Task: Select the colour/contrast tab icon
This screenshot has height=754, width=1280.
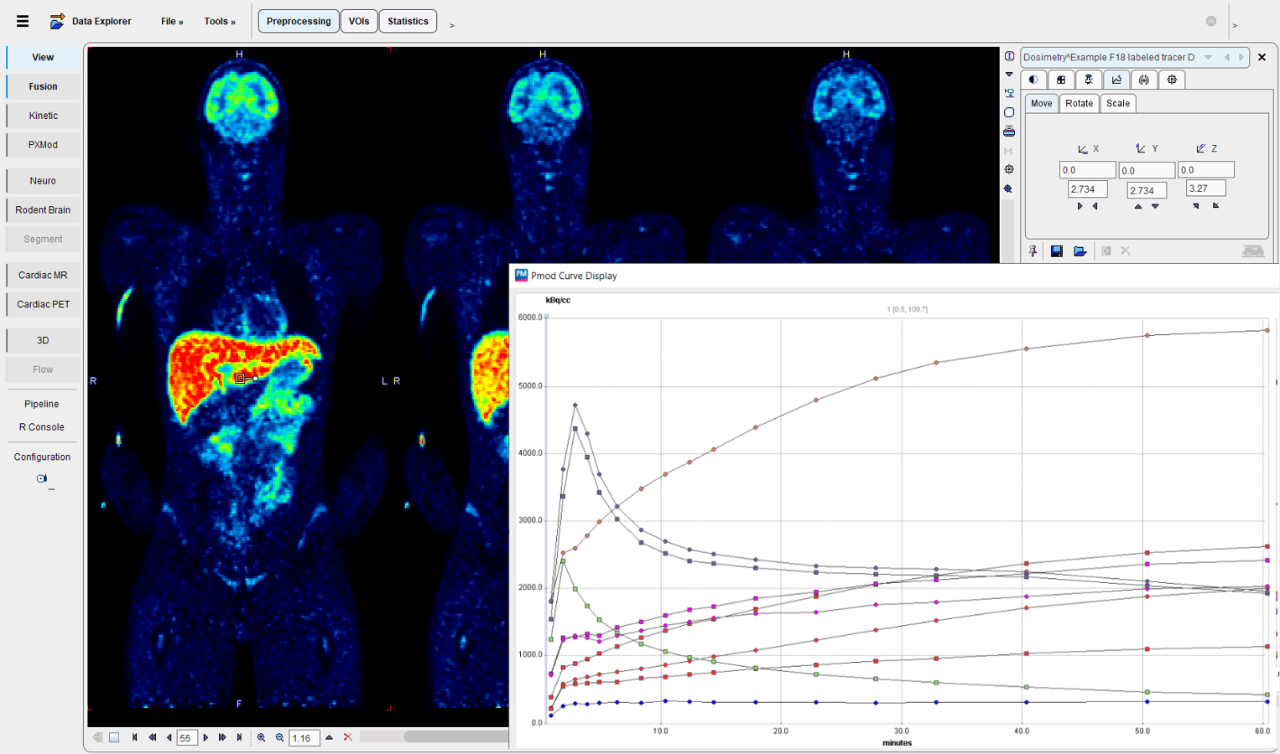Action: (1034, 80)
